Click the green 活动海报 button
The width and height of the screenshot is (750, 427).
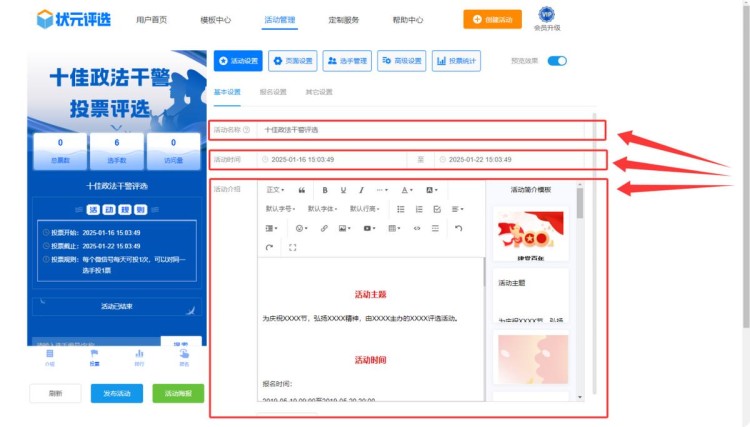(177, 393)
